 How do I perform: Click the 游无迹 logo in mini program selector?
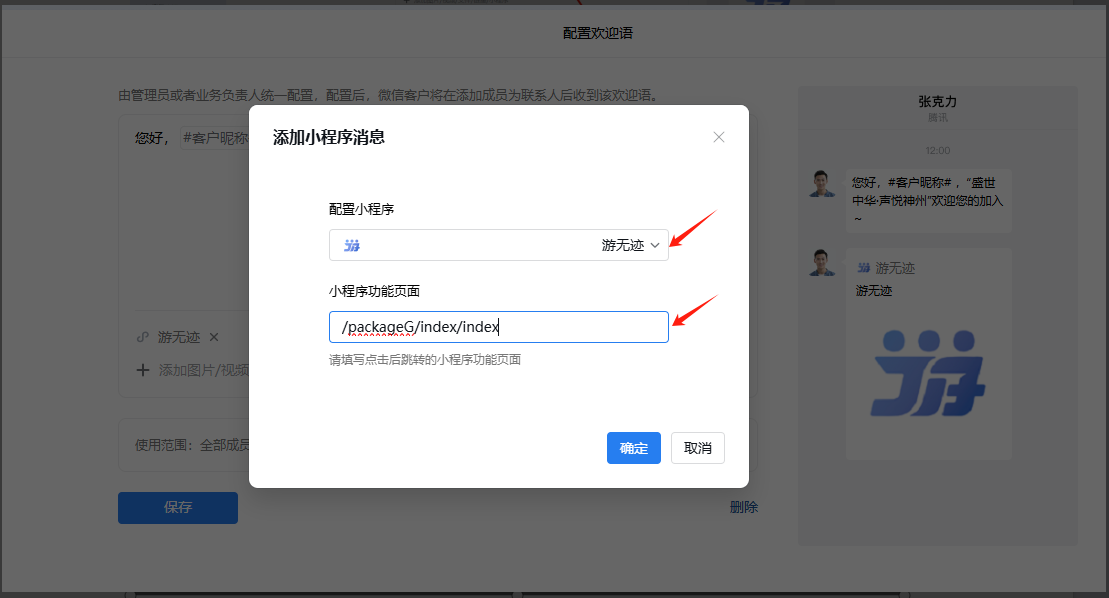pyautogui.click(x=352, y=246)
